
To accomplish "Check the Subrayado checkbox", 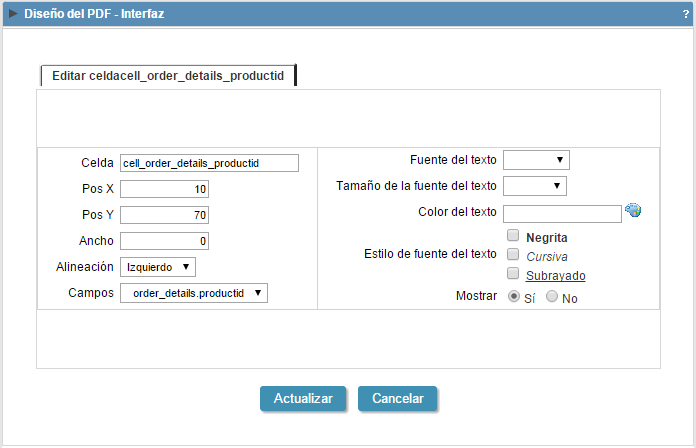I will click(x=513, y=273).
